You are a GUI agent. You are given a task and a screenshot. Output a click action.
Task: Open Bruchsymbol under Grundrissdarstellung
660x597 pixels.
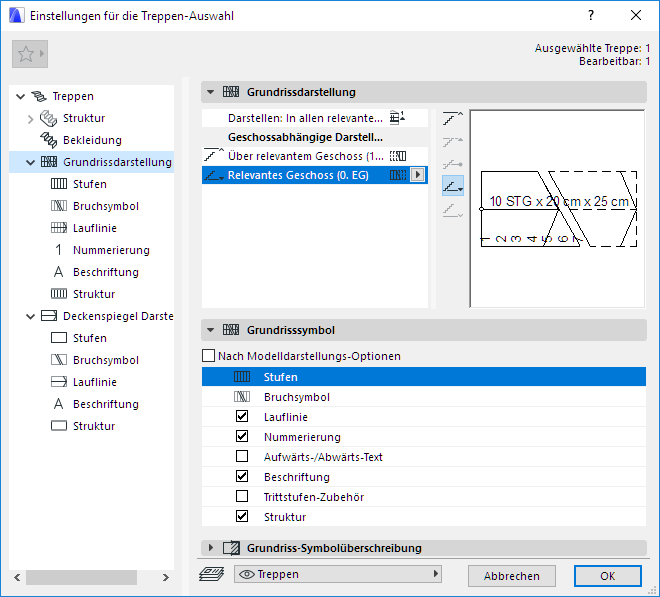106,206
